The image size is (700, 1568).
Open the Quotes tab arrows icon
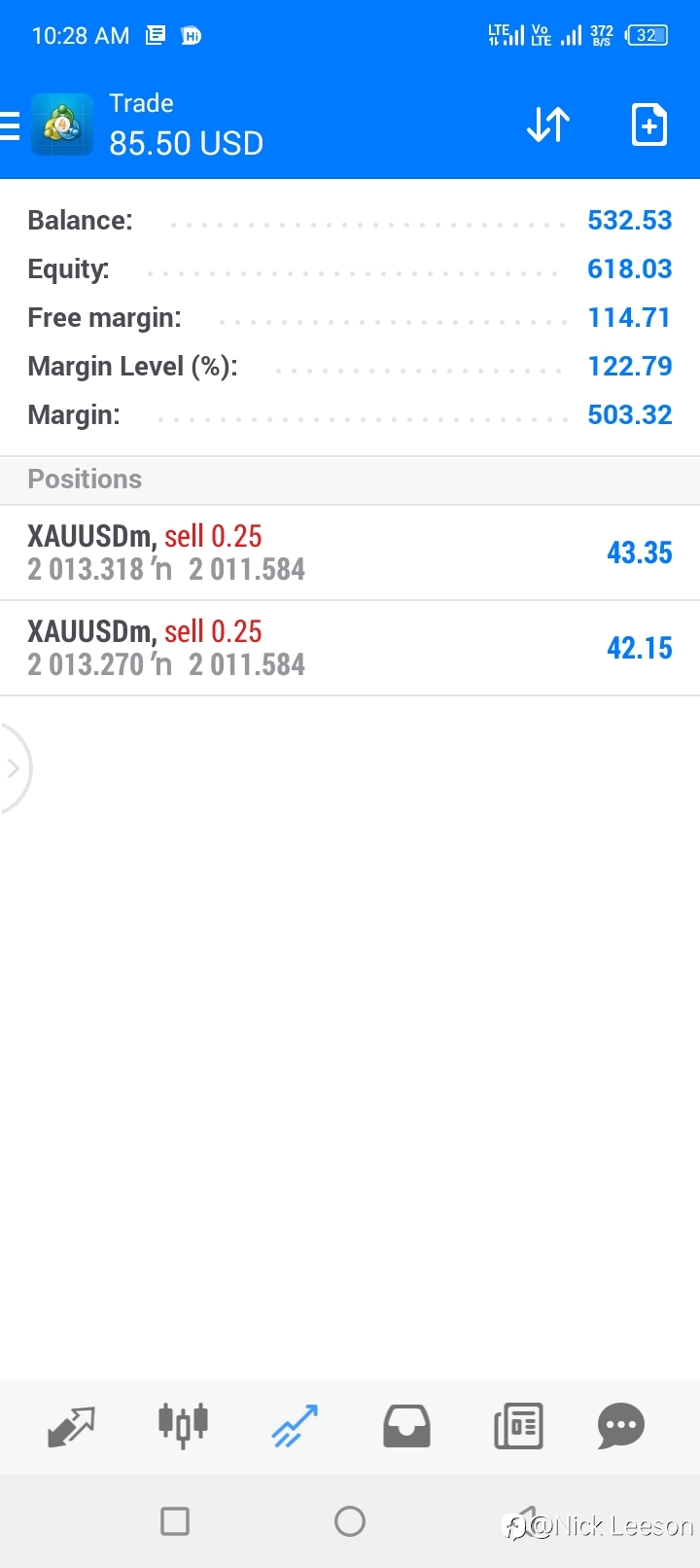click(71, 1426)
